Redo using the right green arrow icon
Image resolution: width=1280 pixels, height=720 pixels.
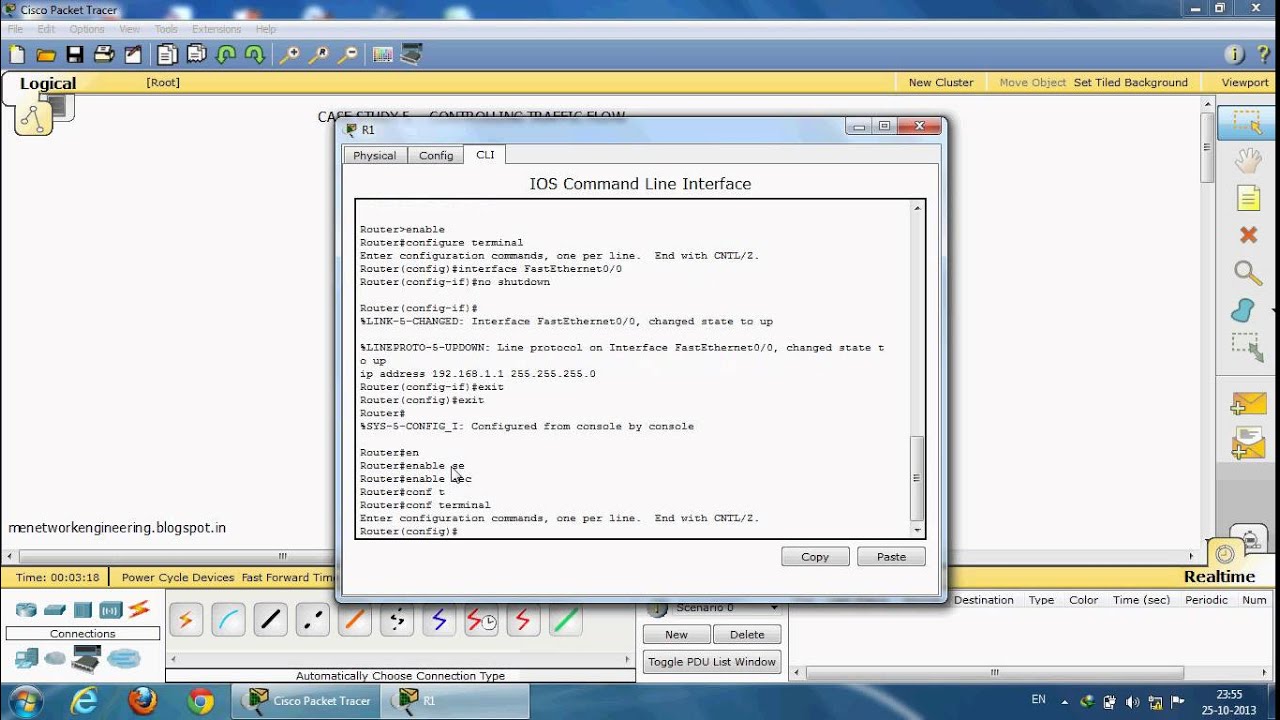click(x=255, y=55)
